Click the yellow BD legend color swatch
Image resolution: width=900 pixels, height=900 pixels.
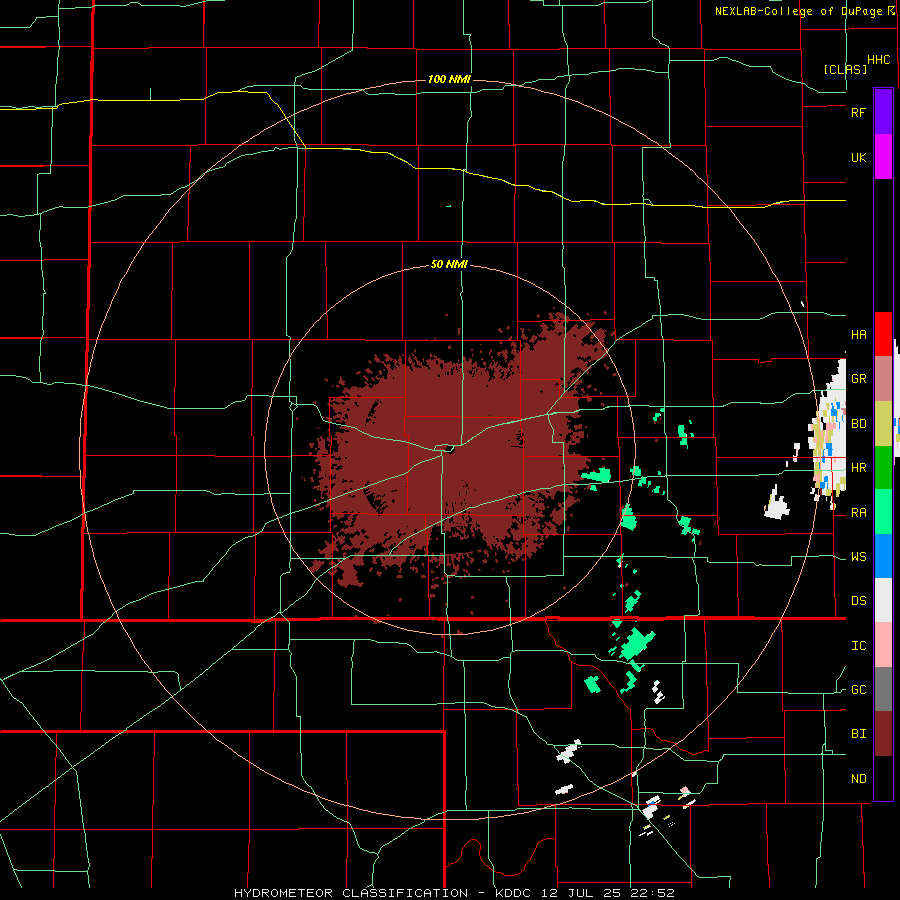point(883,424)
